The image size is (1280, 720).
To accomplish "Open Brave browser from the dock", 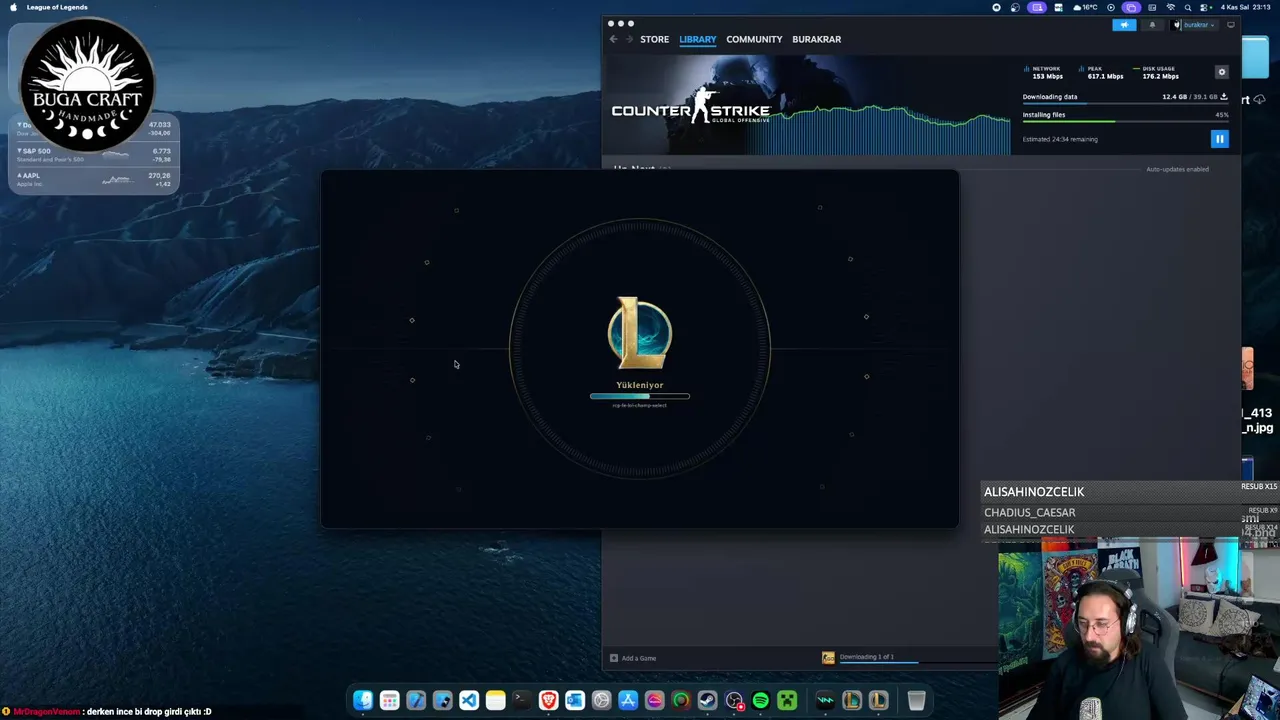I will [548, 700].
